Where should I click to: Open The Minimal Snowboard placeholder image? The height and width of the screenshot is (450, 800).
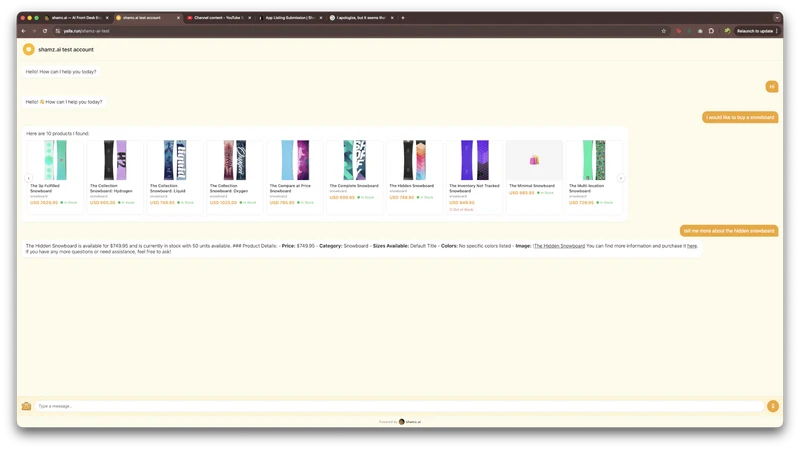pyautogui.click(x=534, y=160)
